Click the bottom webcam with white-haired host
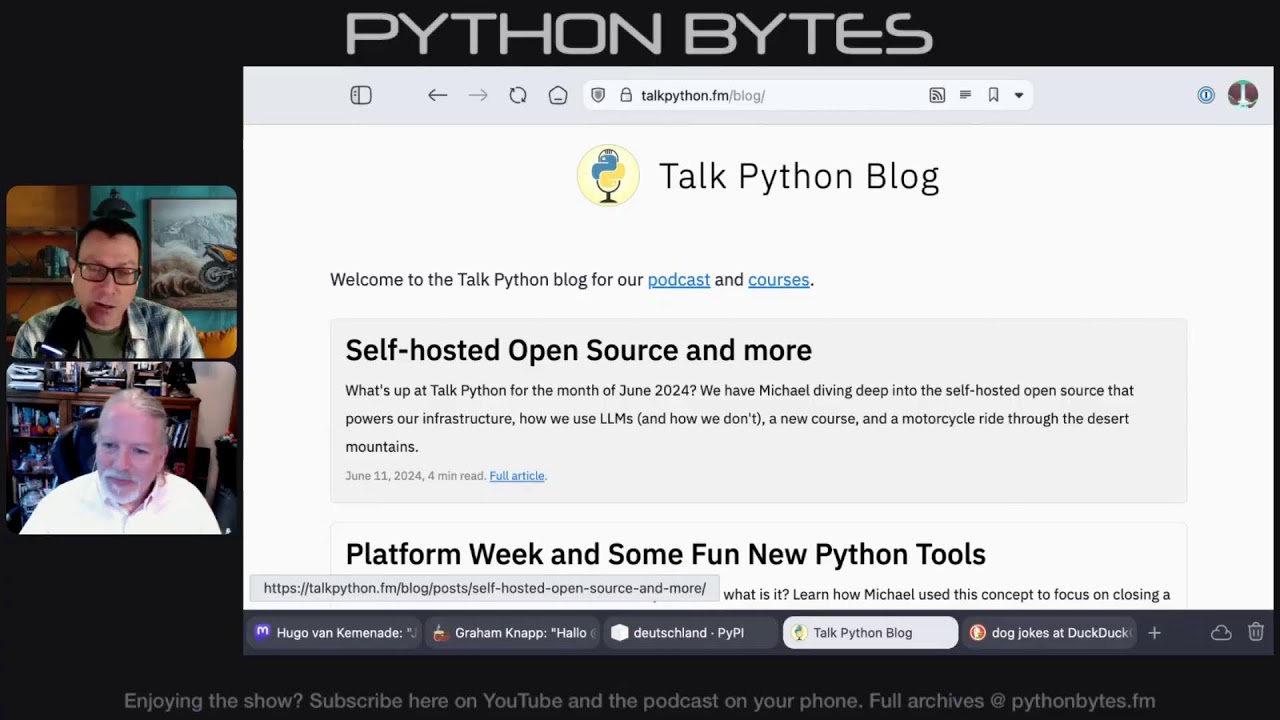Screen dimensions: 1280x720 coord(122,448)
